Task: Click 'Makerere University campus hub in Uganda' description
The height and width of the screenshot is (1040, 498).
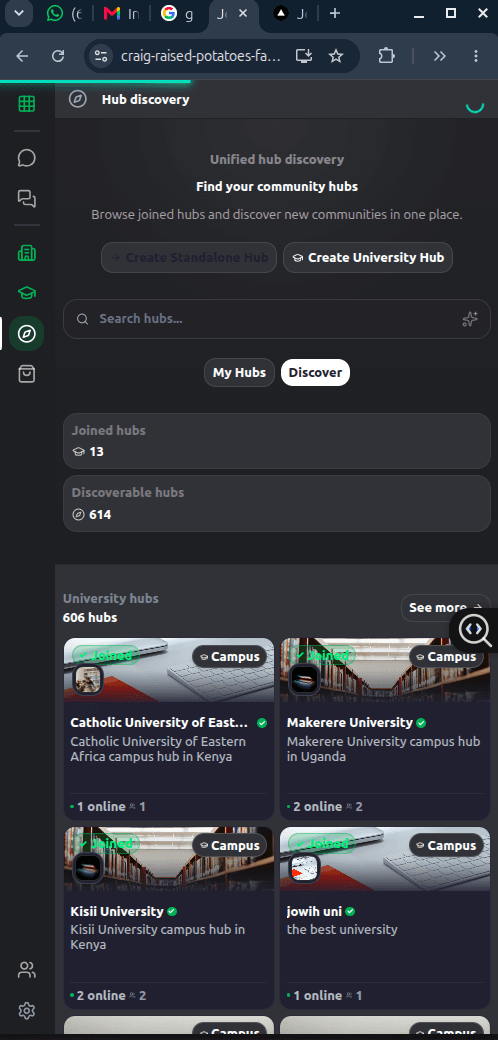Action: (383, 748)
